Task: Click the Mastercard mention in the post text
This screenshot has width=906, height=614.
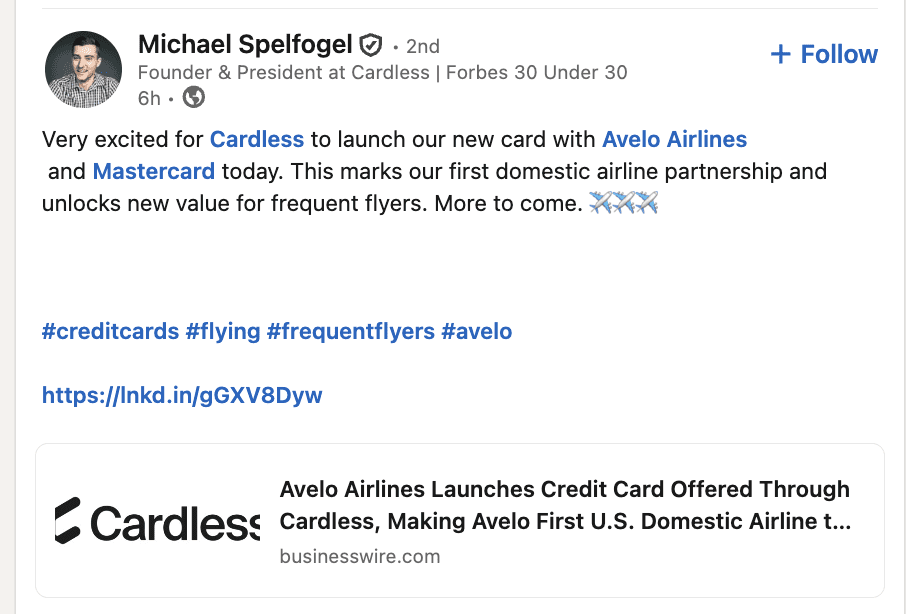Action: [153, 171]
